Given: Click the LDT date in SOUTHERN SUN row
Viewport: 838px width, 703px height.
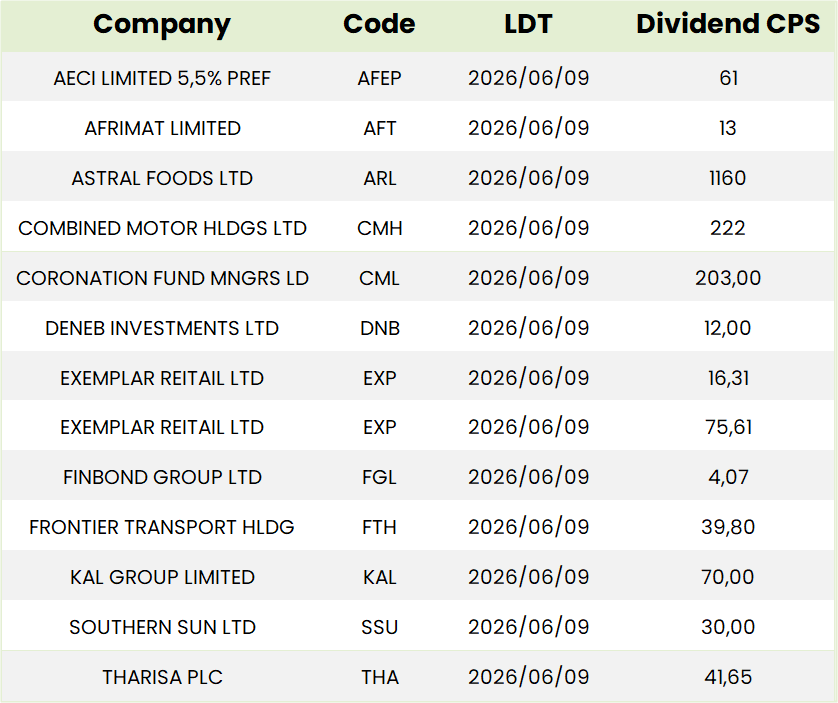Looking at the screenshot, I should click(x=528, y=627).
